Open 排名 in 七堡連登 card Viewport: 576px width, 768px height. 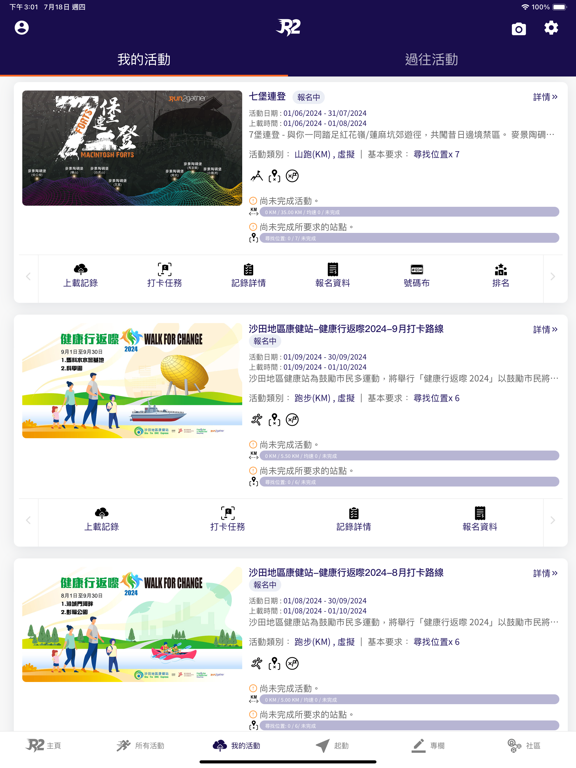[501, 276]
